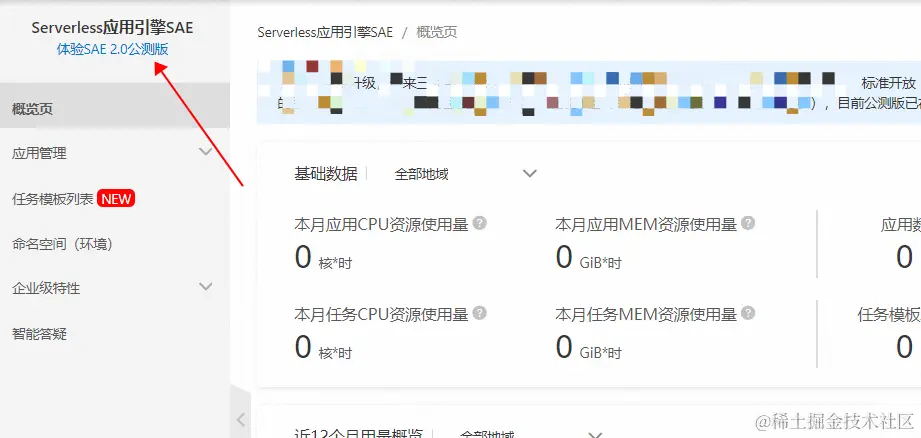Open the 基础数据 全部地域 region dropdown
This screenshot has width=921, height=438.
(x=465, y=174)
